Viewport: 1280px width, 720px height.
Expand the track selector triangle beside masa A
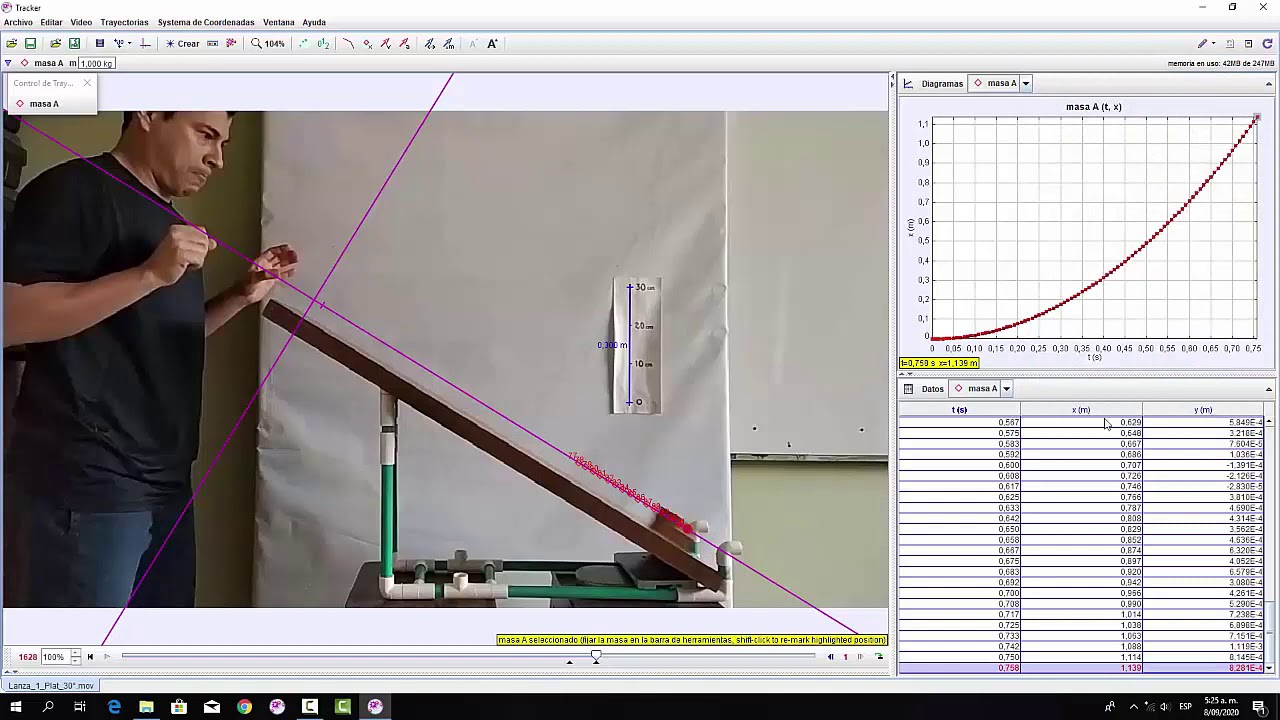[8, 63]
